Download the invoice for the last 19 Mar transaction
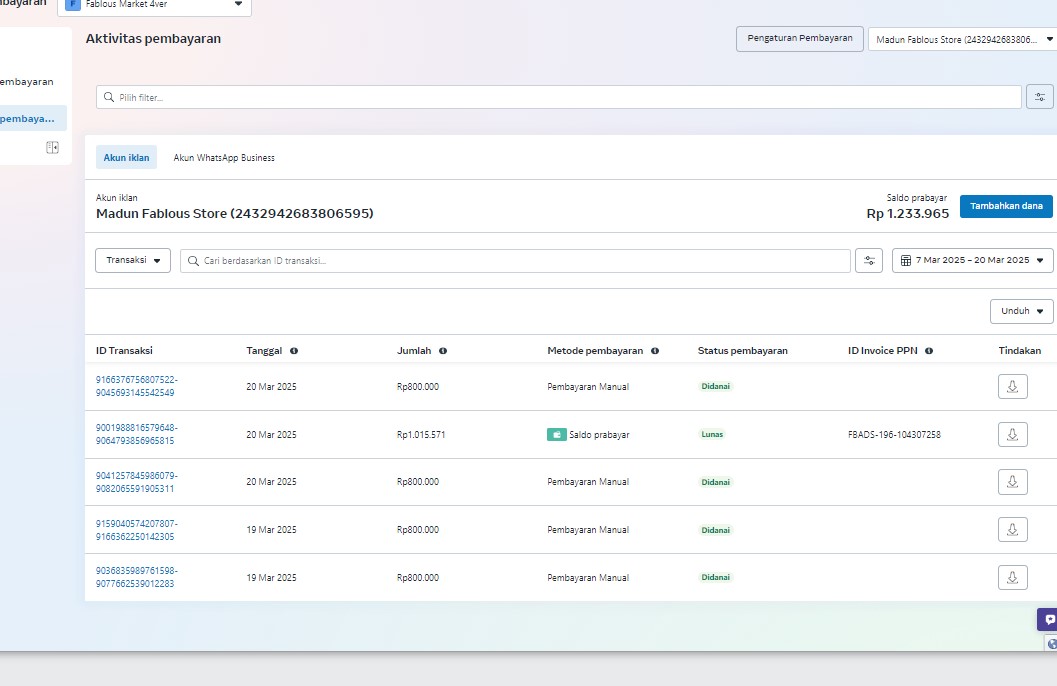 (1012, 578)
